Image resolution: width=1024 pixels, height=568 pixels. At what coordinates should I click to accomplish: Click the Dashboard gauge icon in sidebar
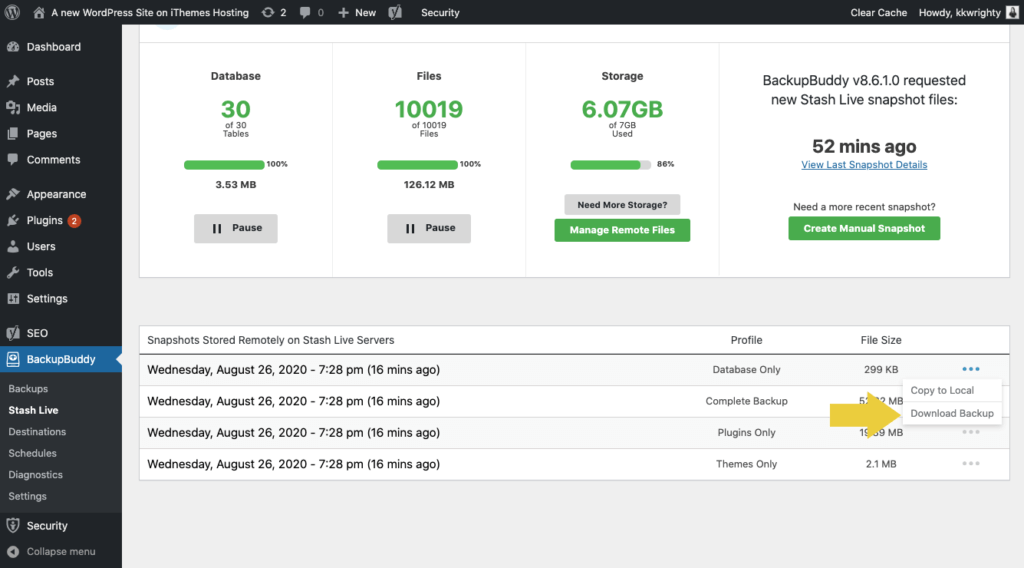tap(13, 47)
